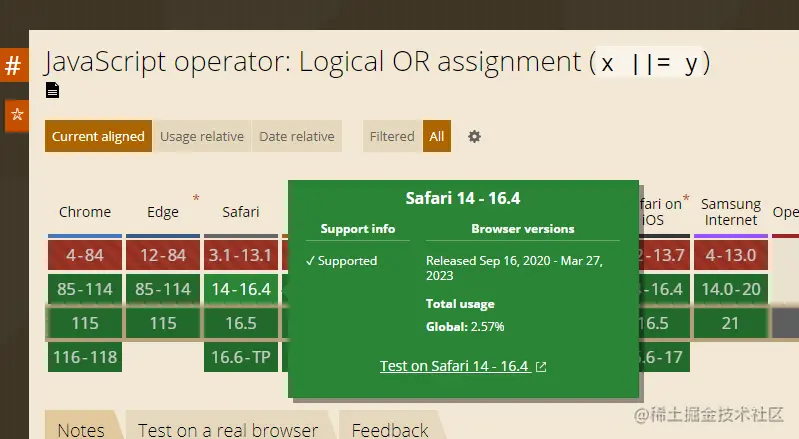Click the Chrome 4-84 version cell

(85, 255)
